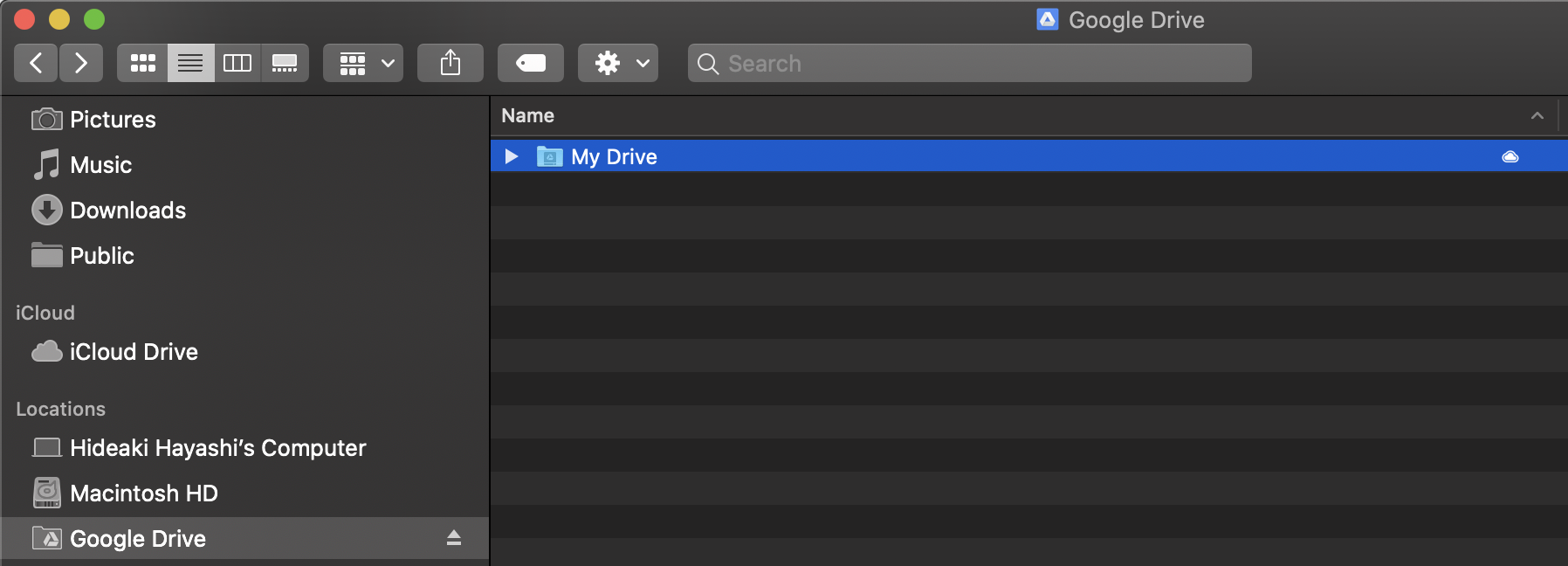Switch to list view
1568x566 pixels.
[x=190, y=63]
